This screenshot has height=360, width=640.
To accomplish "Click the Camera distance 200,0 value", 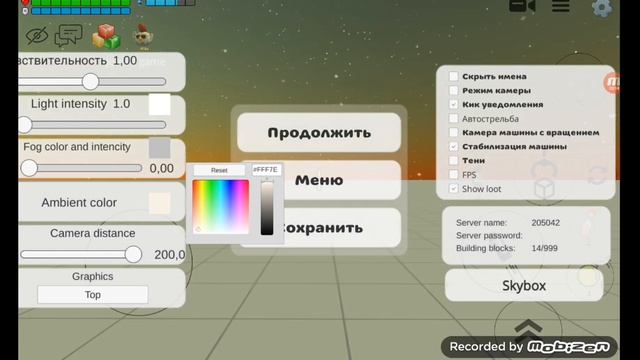I will click(169, 255).
